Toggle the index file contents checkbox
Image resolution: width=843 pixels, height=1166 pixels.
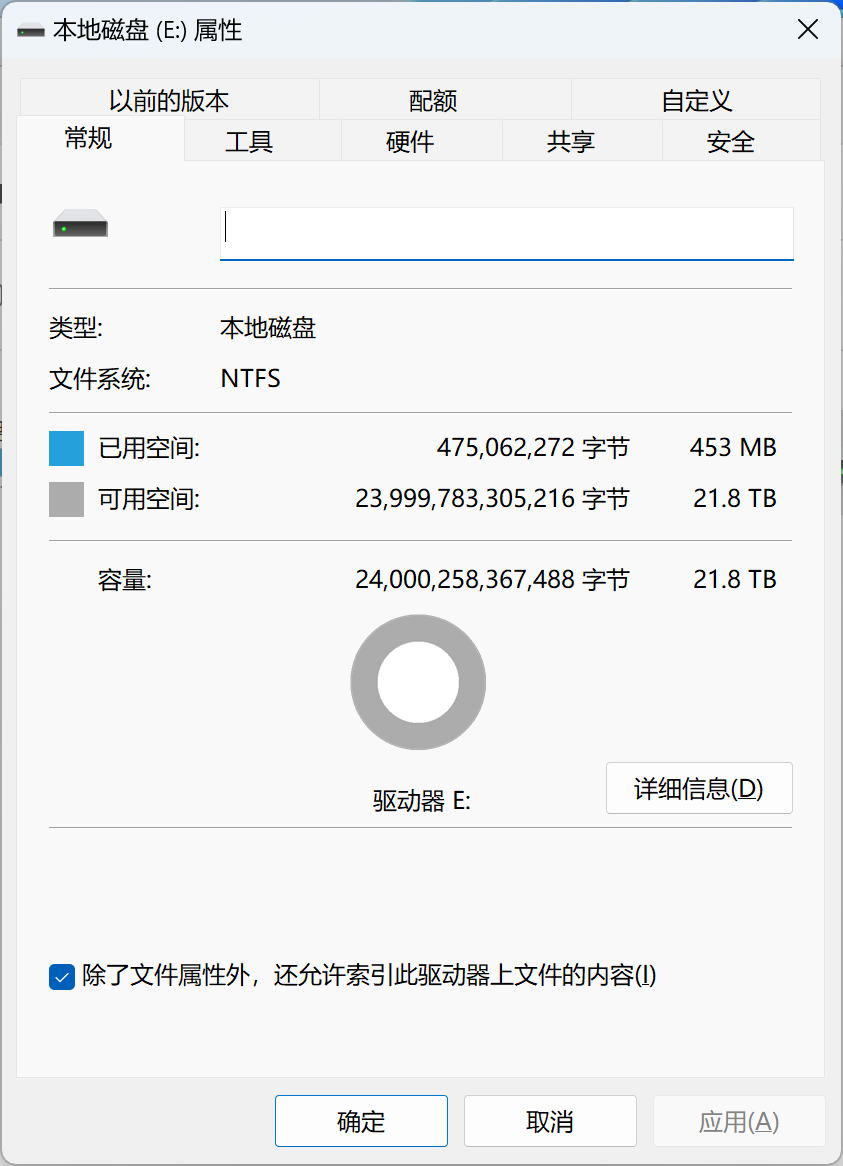coord(62,976)
